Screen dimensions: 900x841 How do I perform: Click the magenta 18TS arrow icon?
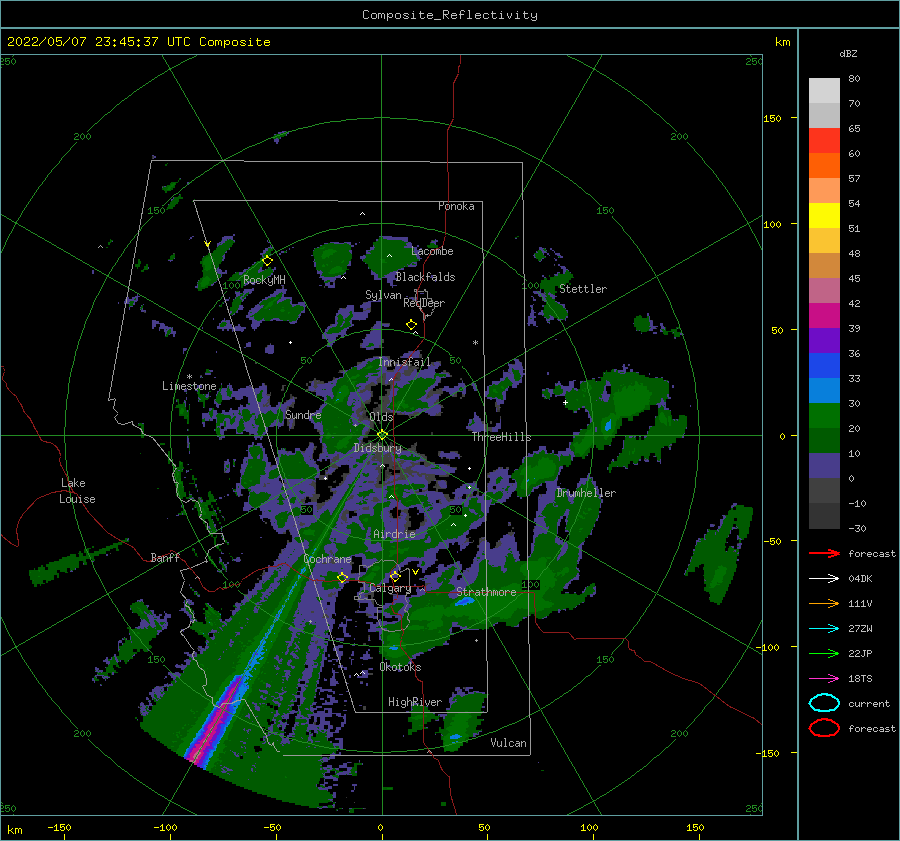824,679
